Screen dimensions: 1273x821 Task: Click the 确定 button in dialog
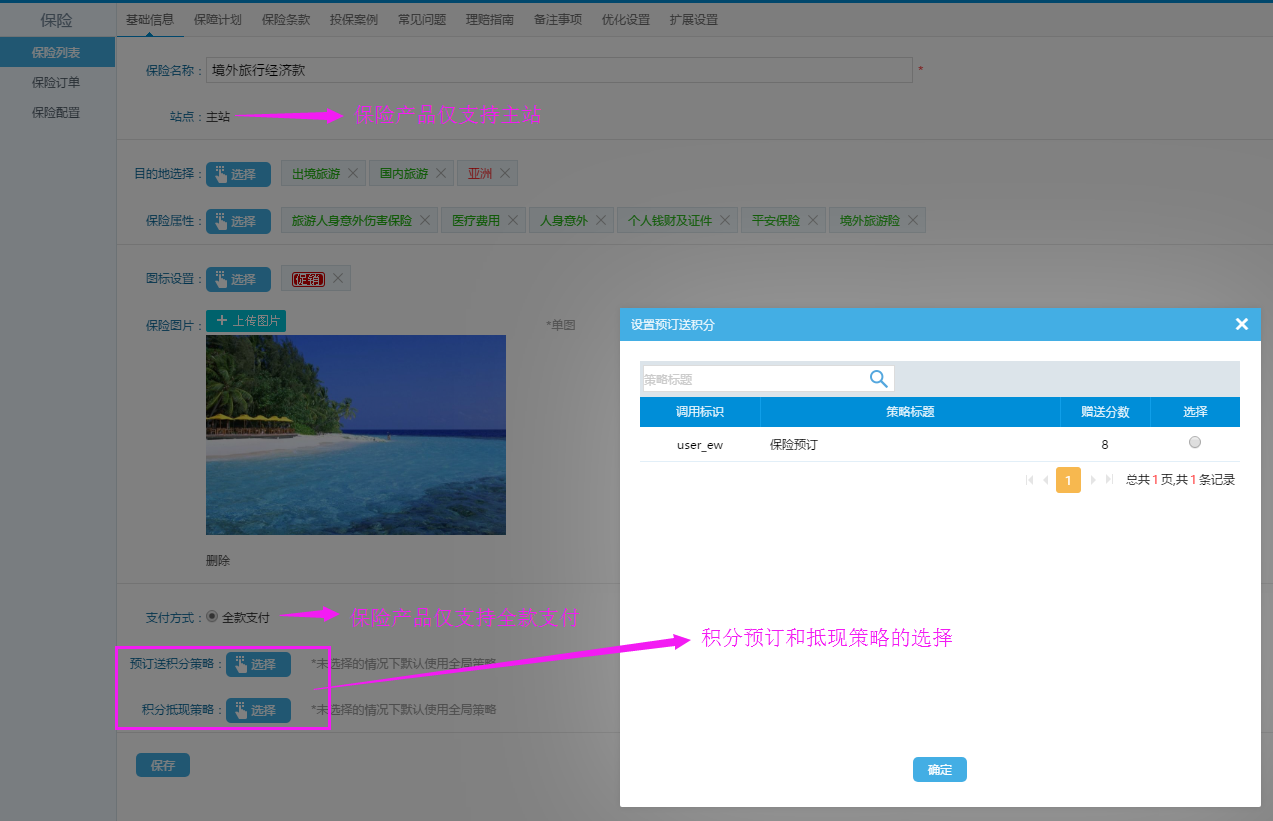939,769
